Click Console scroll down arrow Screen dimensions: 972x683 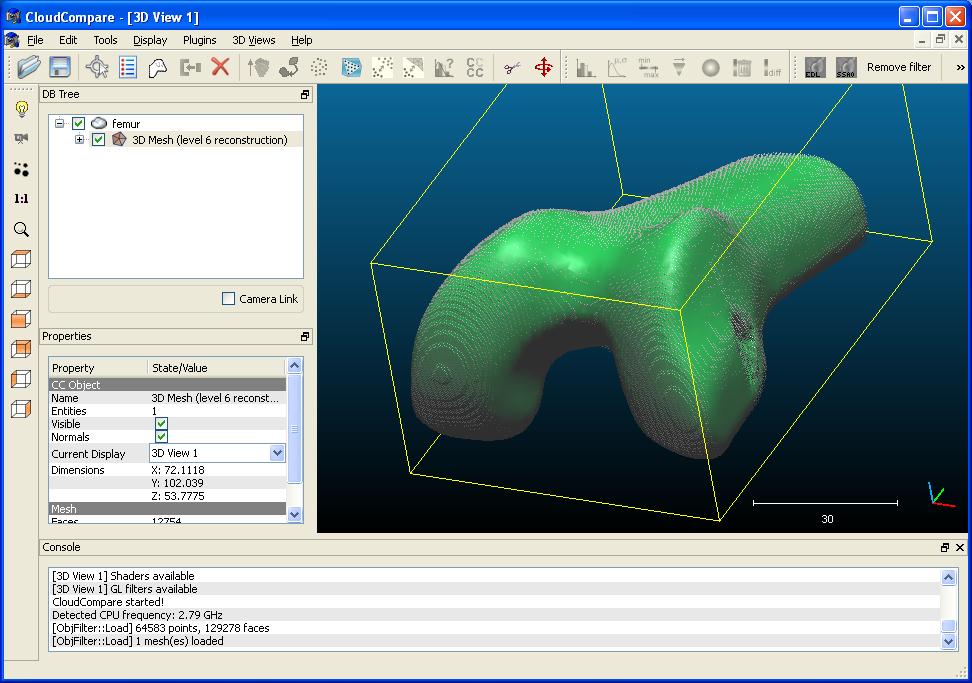click(x=948, y=641)
